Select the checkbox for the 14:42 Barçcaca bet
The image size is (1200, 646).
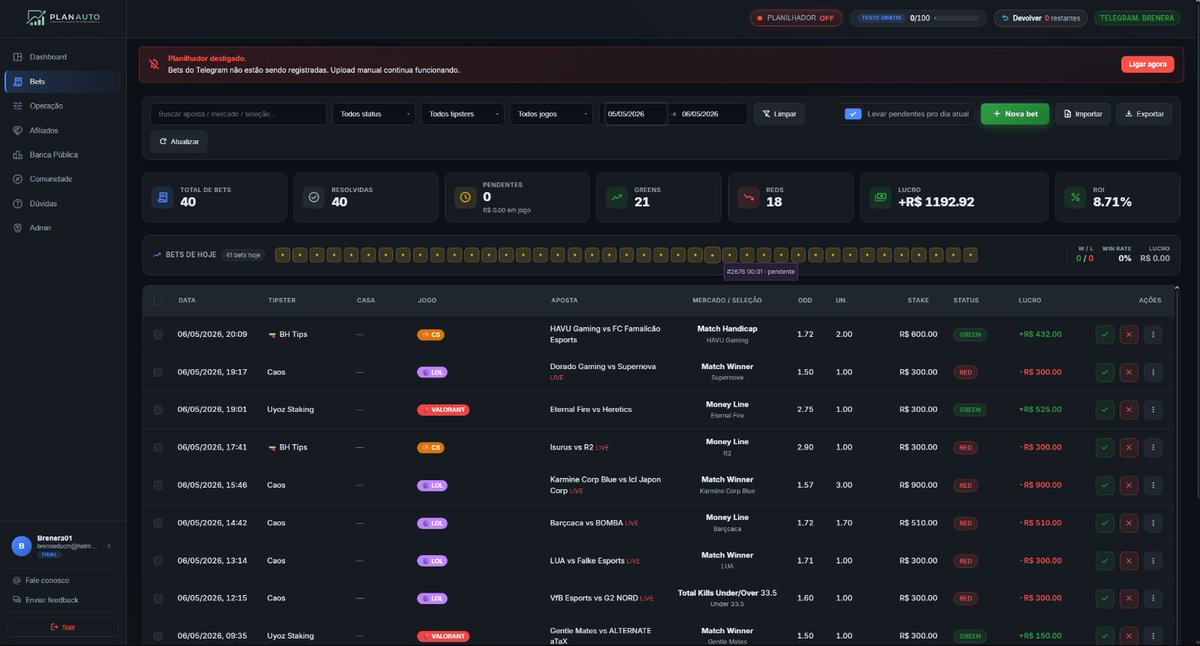point(158,522)
